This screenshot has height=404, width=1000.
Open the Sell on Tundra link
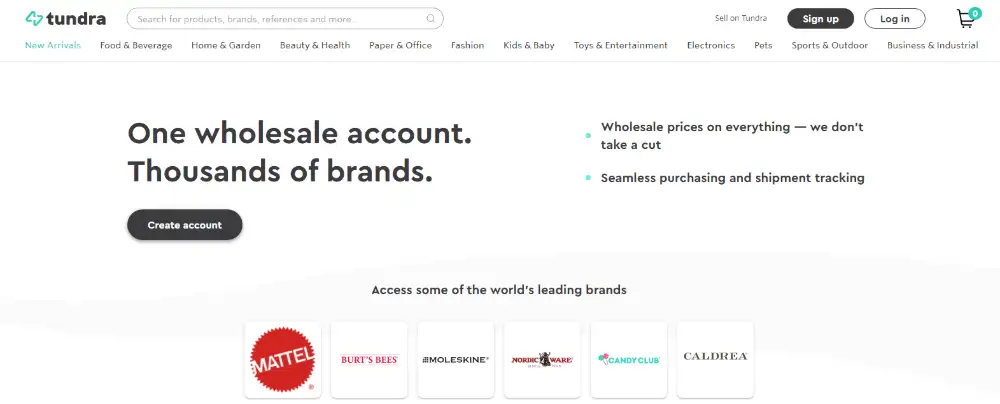point(741,19)
